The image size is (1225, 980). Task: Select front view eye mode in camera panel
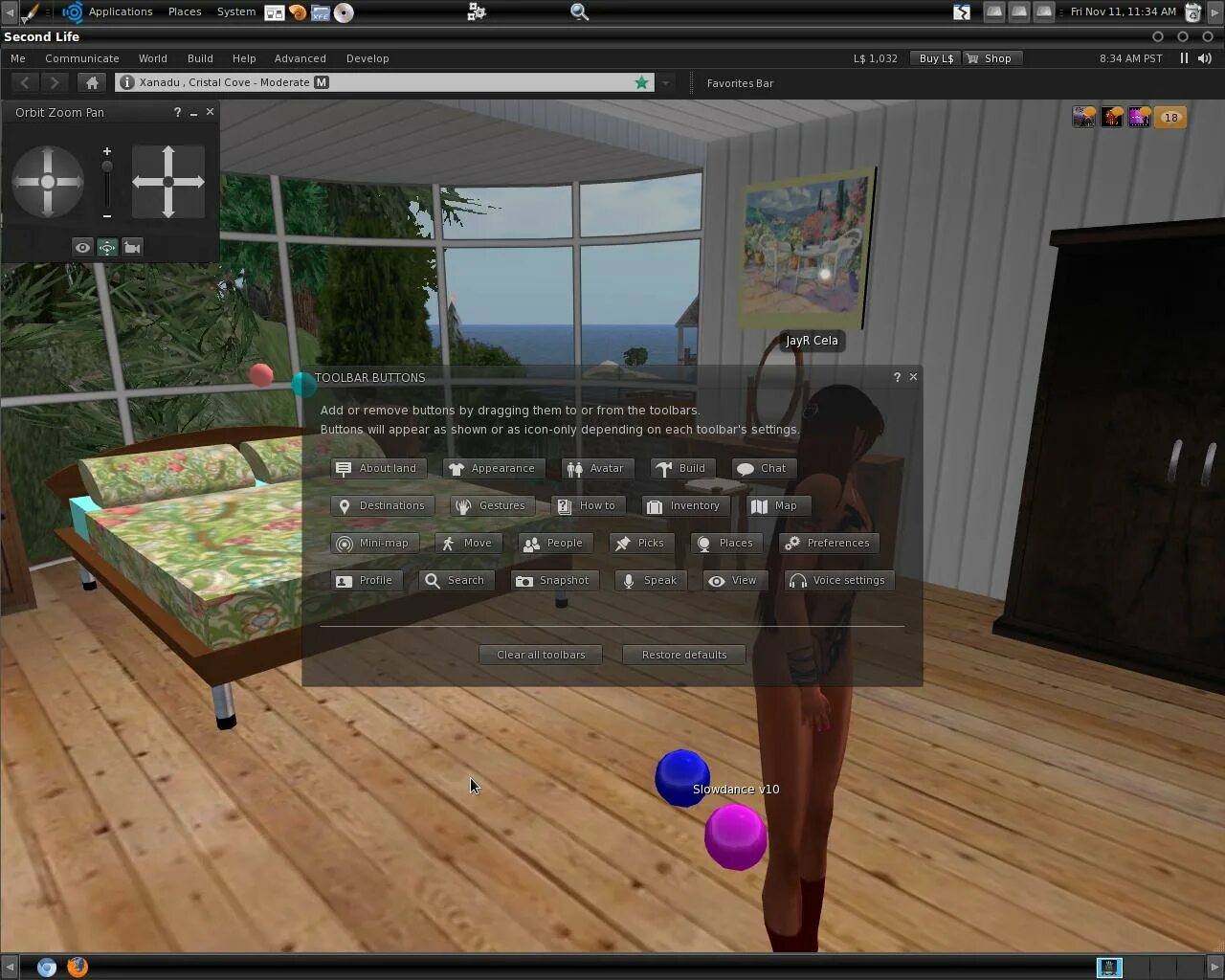[x=83, y=248]
